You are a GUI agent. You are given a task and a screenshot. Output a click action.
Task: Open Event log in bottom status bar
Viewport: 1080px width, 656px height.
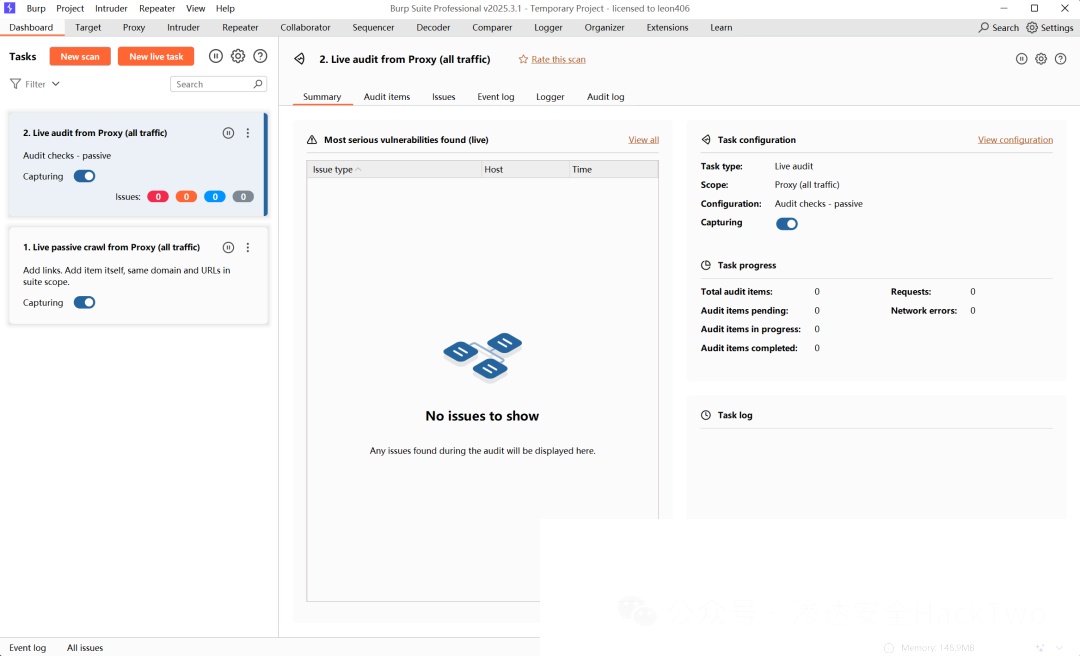28,648
